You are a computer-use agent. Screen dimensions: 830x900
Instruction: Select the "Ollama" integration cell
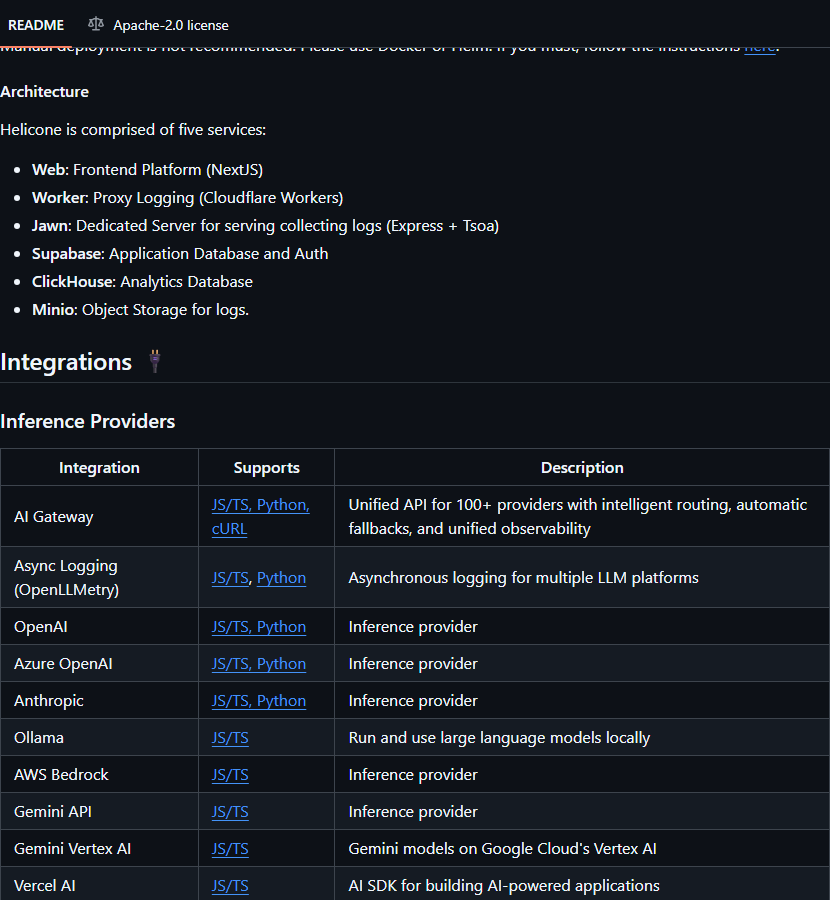(x=99, y=738)
